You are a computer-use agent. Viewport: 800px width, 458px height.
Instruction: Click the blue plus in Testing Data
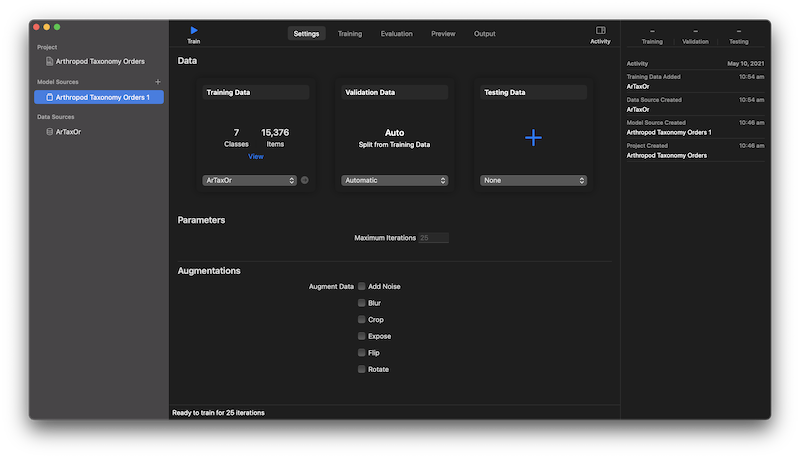[533, 138]
